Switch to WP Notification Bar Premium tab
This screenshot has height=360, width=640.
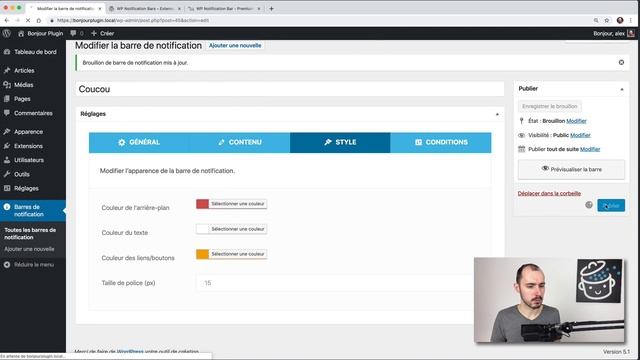point(224,8)
